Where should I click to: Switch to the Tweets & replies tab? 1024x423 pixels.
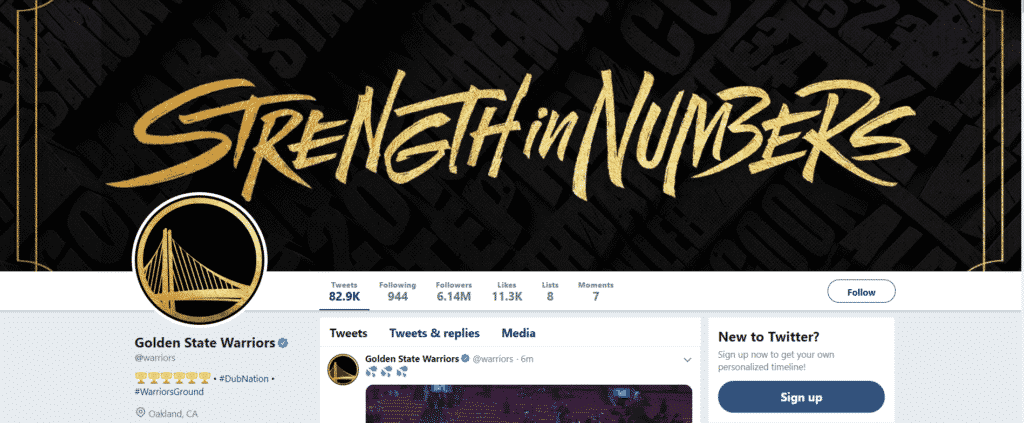[434, 333]
